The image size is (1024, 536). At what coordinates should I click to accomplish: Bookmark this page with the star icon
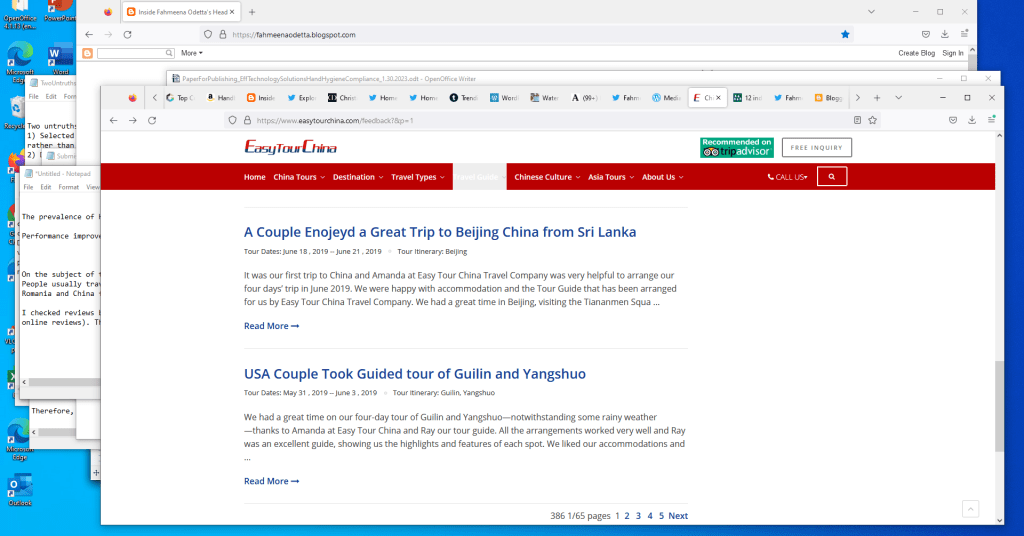[872, 120]
